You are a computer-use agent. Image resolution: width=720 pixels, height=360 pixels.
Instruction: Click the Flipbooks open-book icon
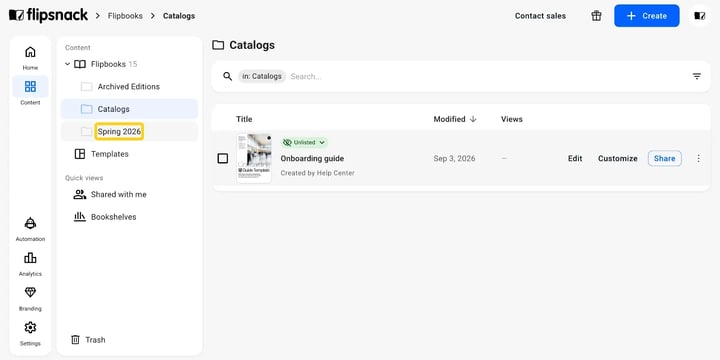80,64
